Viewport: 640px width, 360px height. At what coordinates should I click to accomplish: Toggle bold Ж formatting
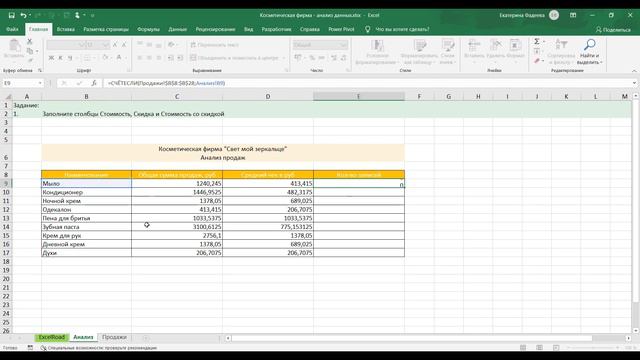(51, 58)
